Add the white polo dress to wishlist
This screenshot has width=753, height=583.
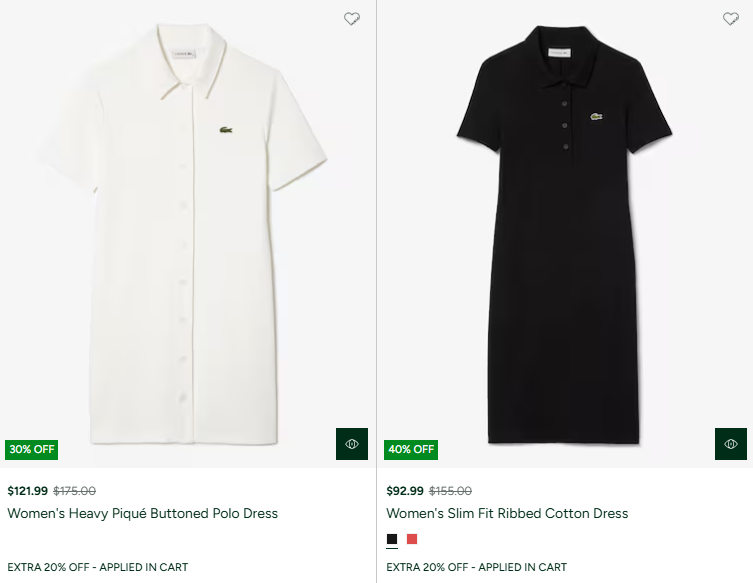point(352,19)
